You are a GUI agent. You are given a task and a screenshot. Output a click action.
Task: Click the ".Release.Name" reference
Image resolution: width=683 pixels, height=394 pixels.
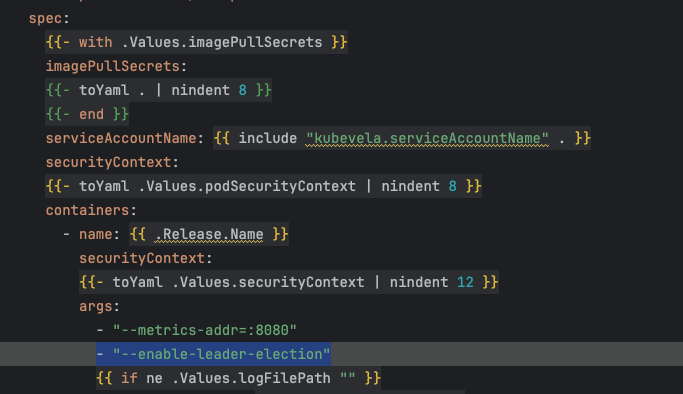[x=209, y=235]
